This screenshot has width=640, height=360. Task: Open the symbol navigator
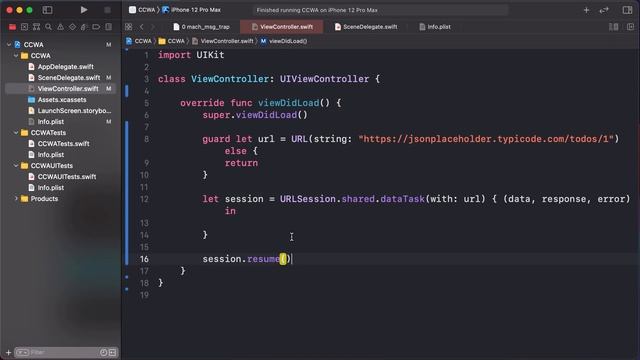[x=36, y=27]
